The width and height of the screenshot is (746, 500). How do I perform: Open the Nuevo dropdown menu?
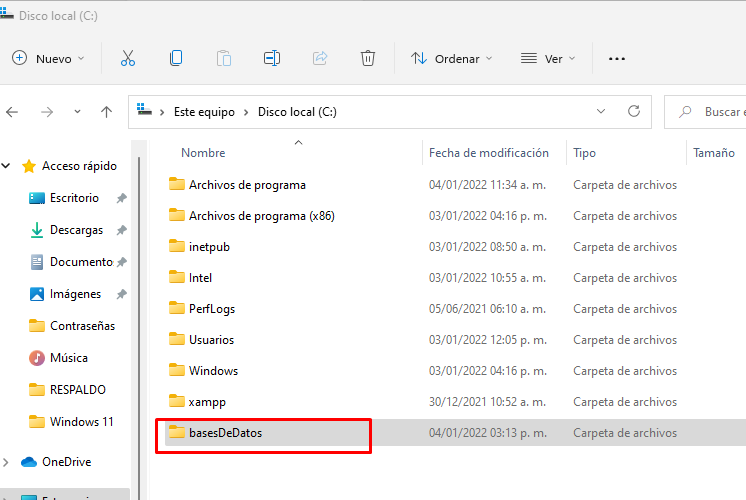pyautogui.click(x=48, y=58)
